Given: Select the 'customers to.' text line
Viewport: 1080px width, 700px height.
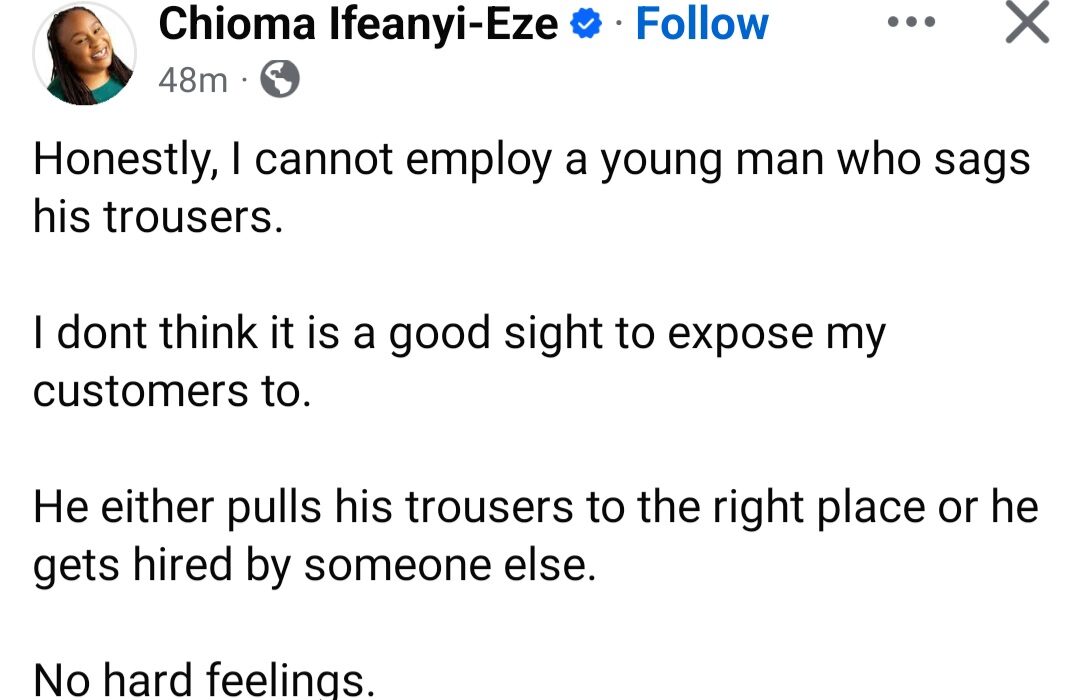Looking at the screenshot, I should tap(172, 391).
